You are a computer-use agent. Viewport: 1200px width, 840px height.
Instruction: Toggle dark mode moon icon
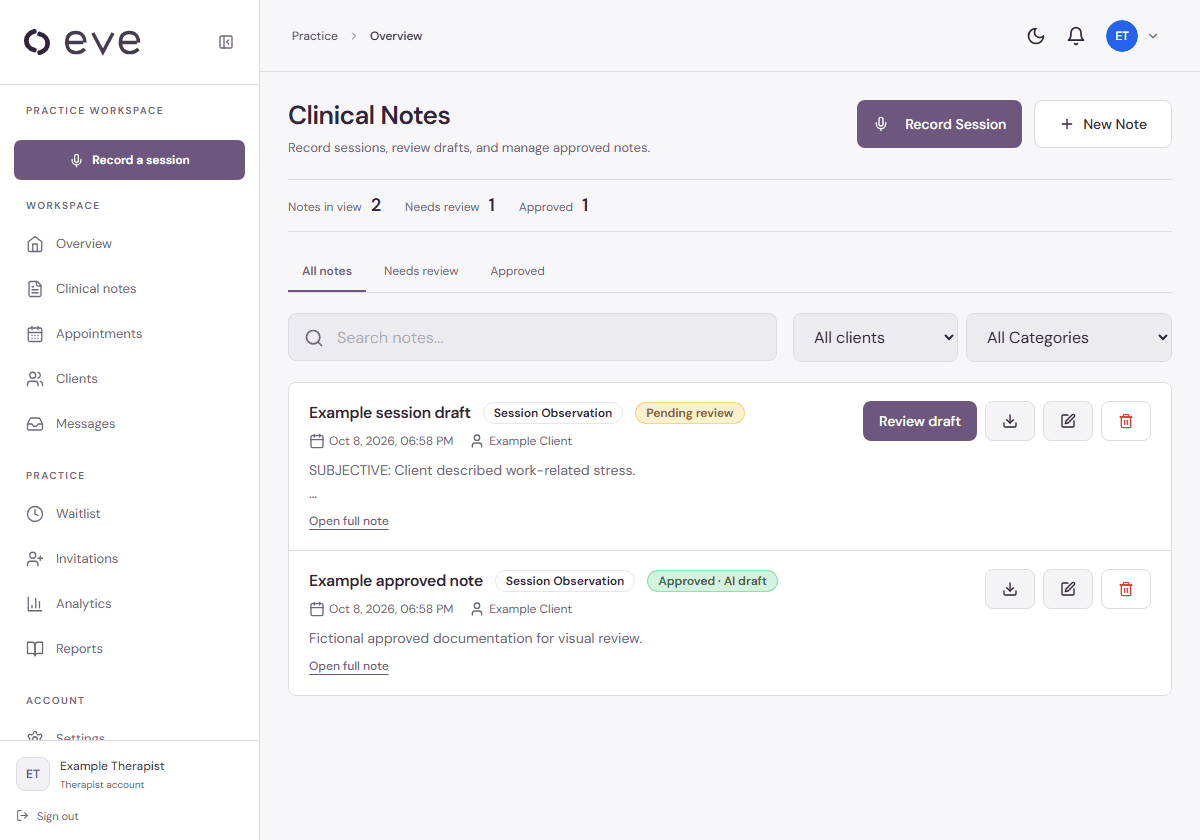tap(1036, 36)
